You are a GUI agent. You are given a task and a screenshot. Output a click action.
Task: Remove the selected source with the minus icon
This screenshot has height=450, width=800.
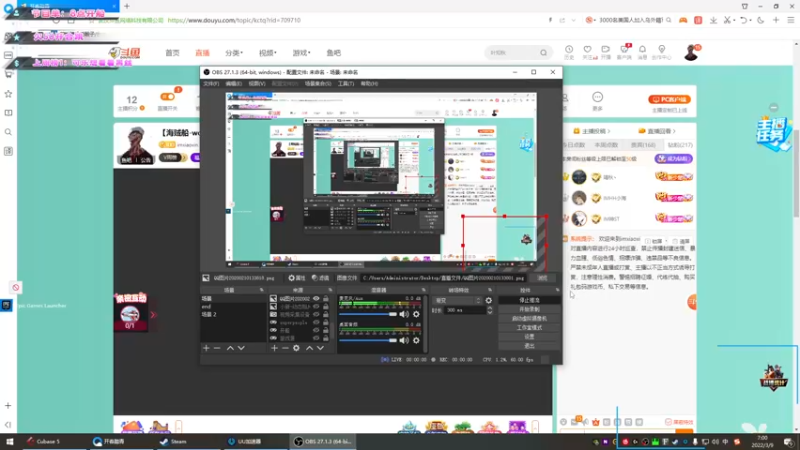point(285,348)
